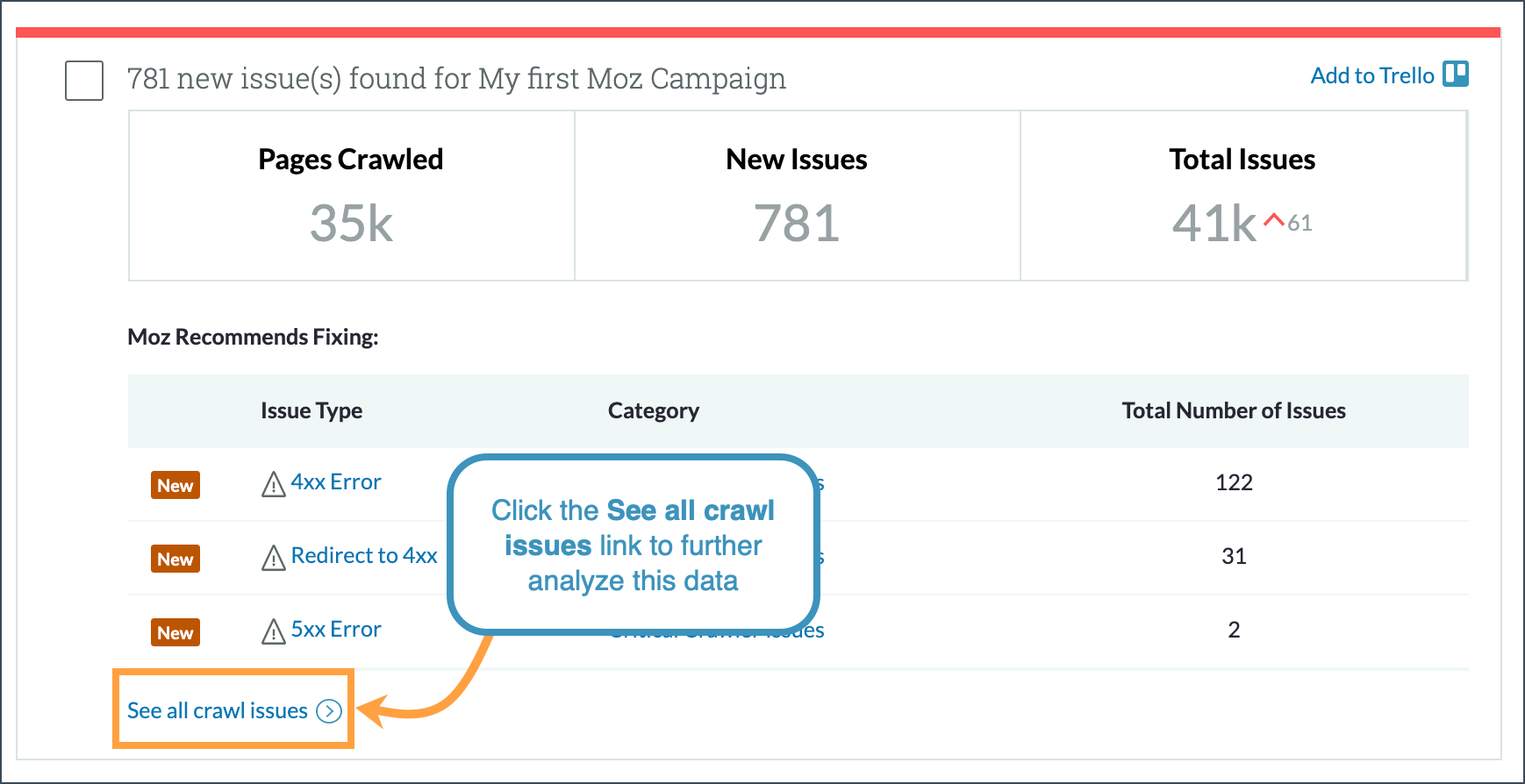Open the 5xx Error issue link
The width and height of the screenshot is (1525, 784).
[337, 629]
